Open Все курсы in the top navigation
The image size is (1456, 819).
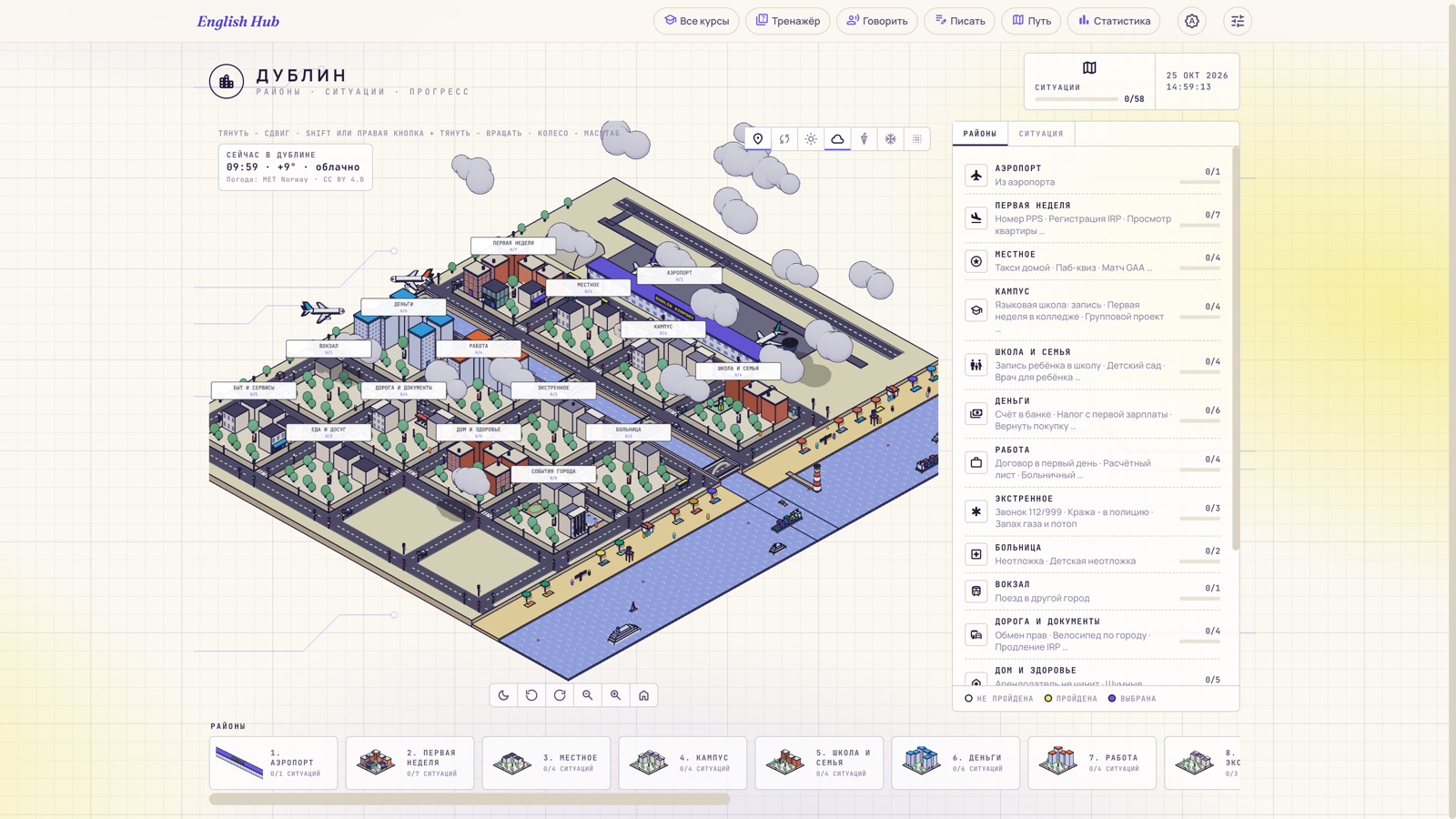(696, 21)
